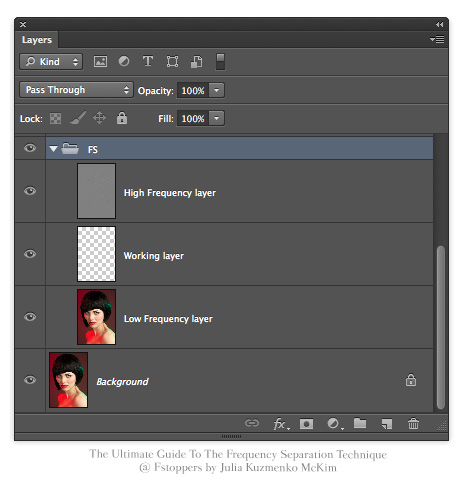Image resolution: width=461 pixels, height=488 pixels.
Task: Open the Layers panel flyout menu
Action: (x=437, y=39)
